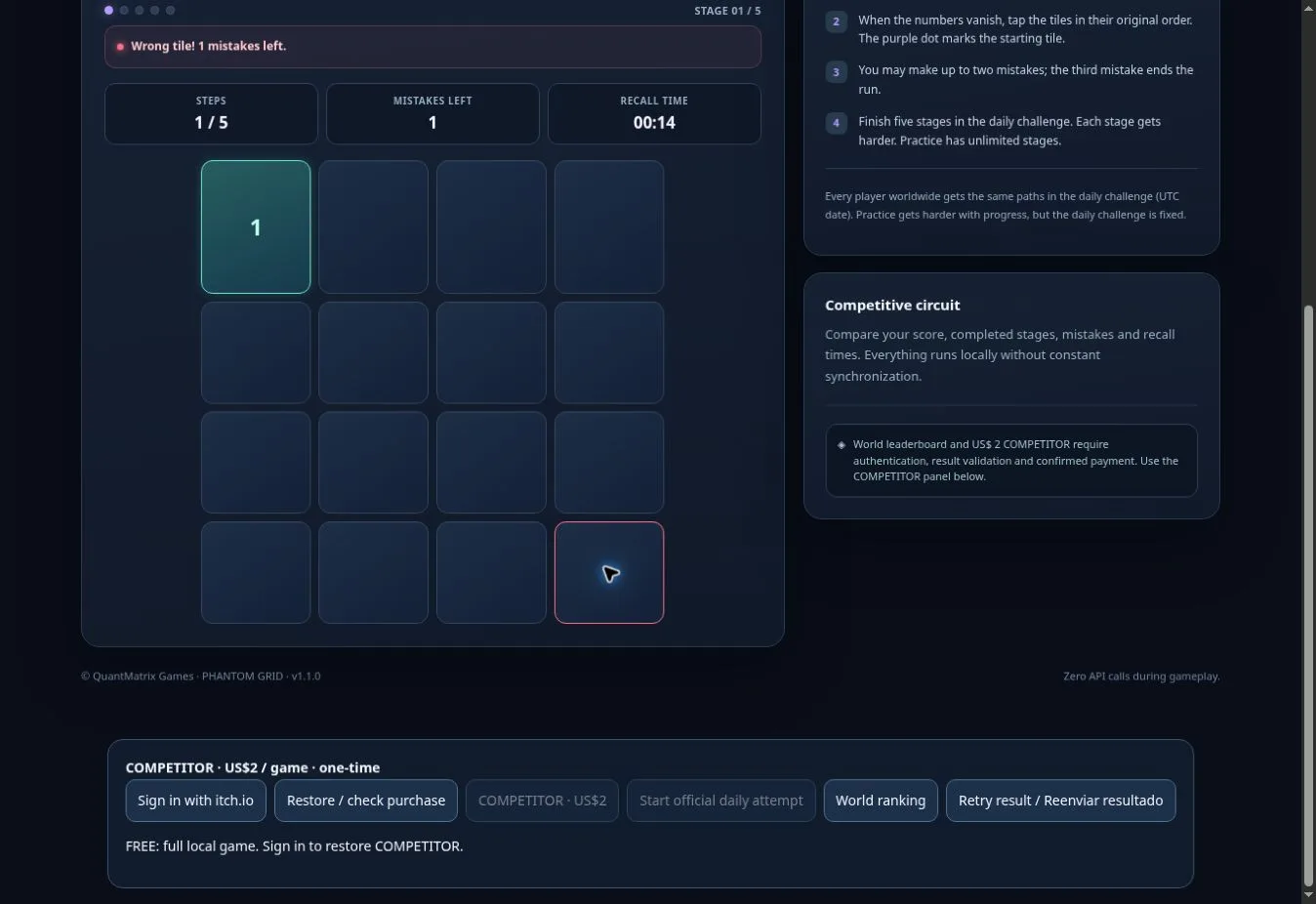Open the World ranking
The width and height of the screenshot is (1316, 904).
click(x=881, y=801)
